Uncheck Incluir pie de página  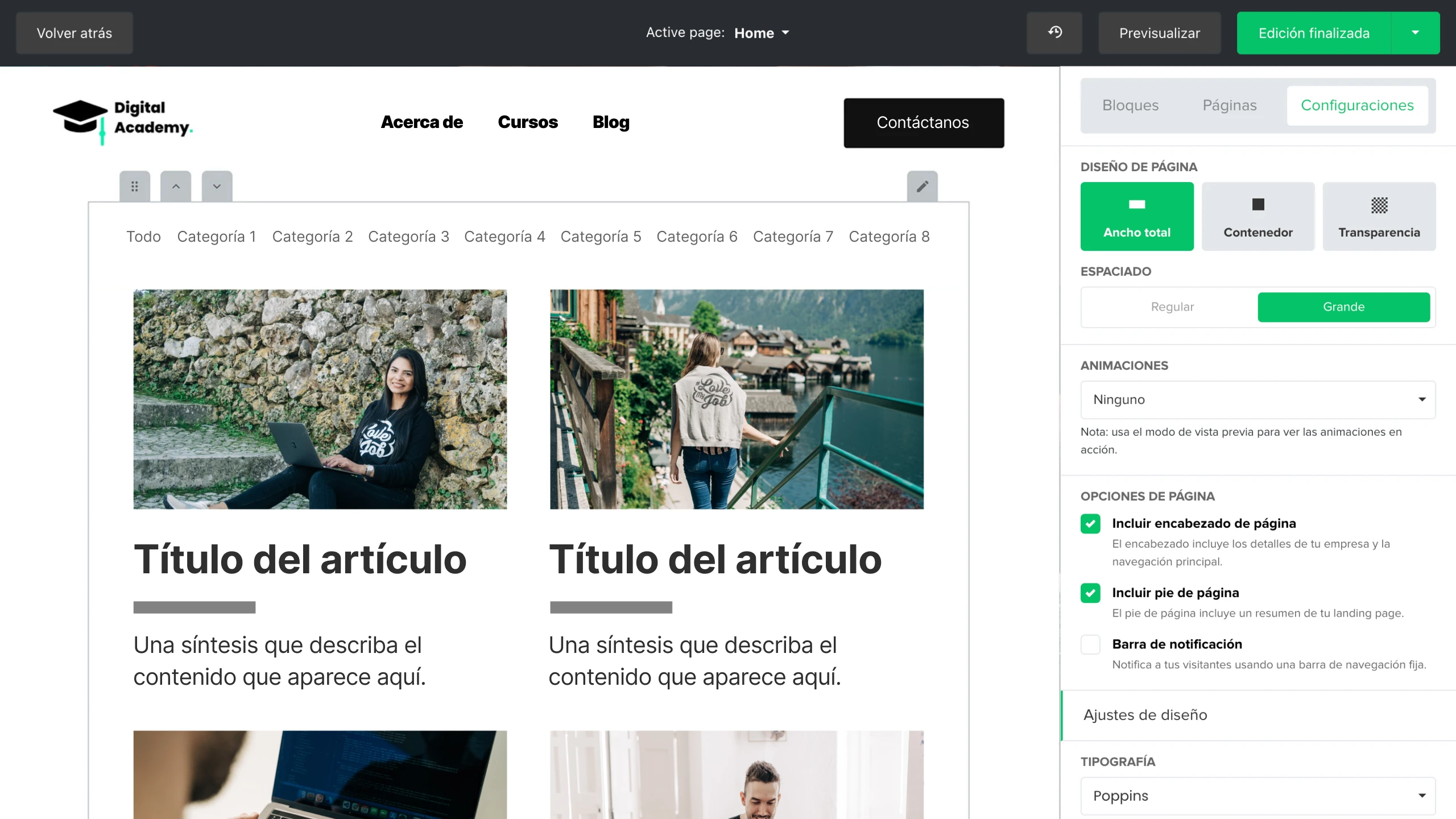tap(1090, 593)
